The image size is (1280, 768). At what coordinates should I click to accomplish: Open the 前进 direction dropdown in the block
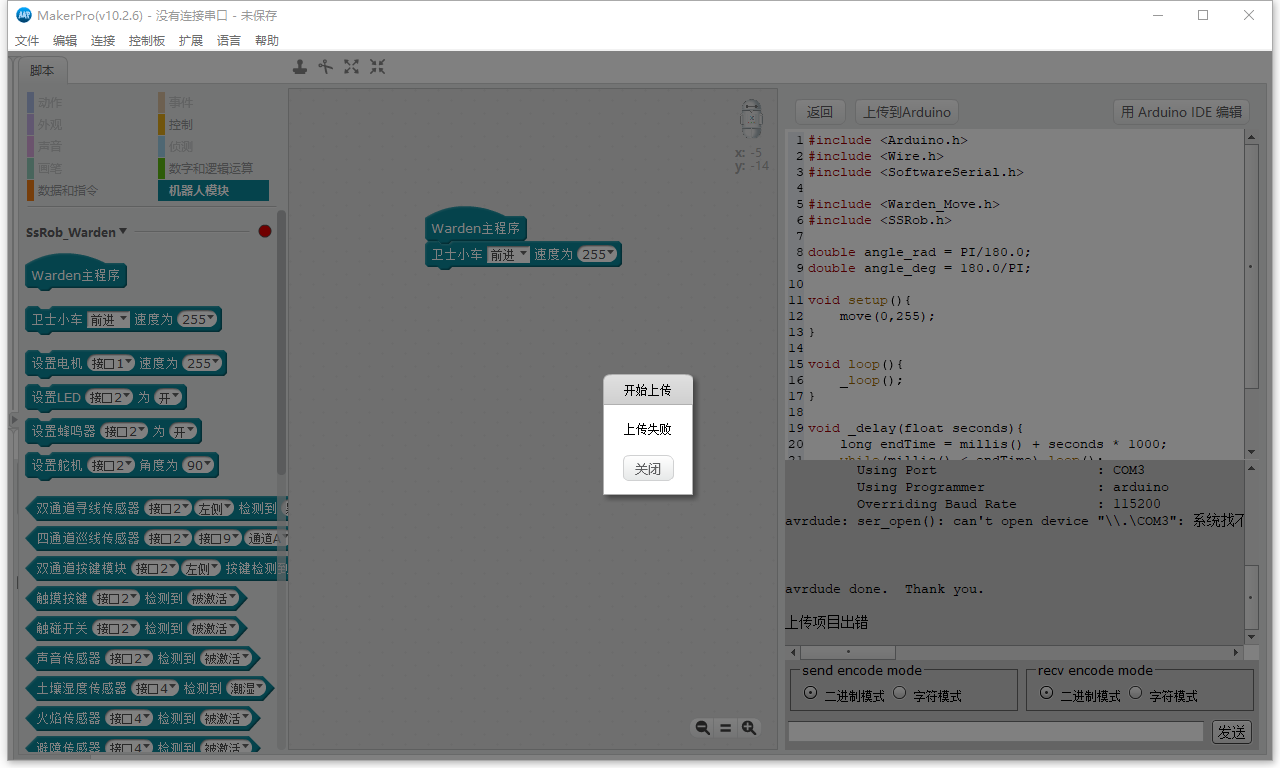[x=507, y=254]
